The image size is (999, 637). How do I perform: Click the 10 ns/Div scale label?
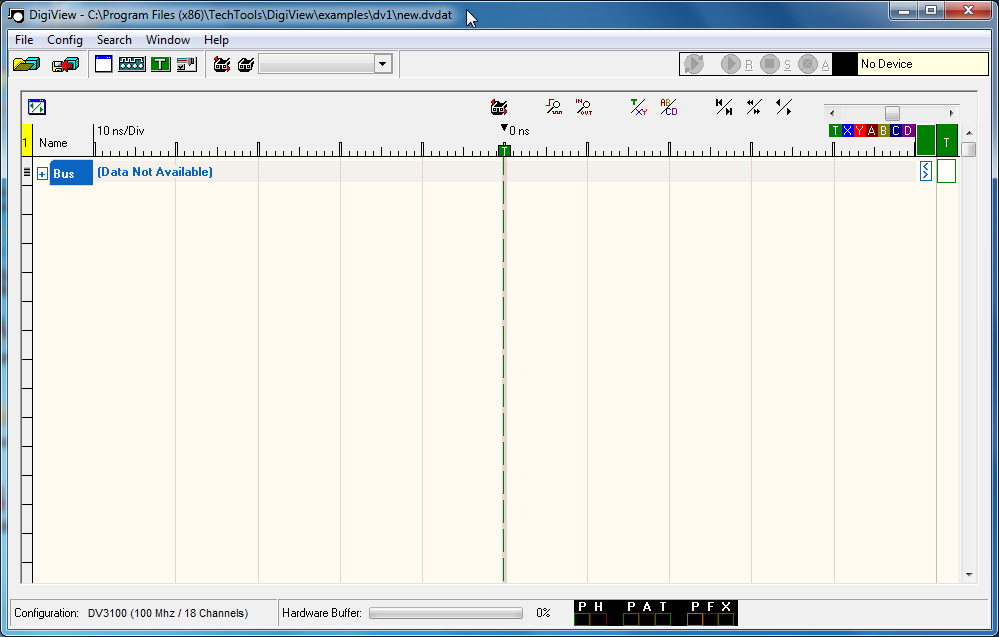120,131
